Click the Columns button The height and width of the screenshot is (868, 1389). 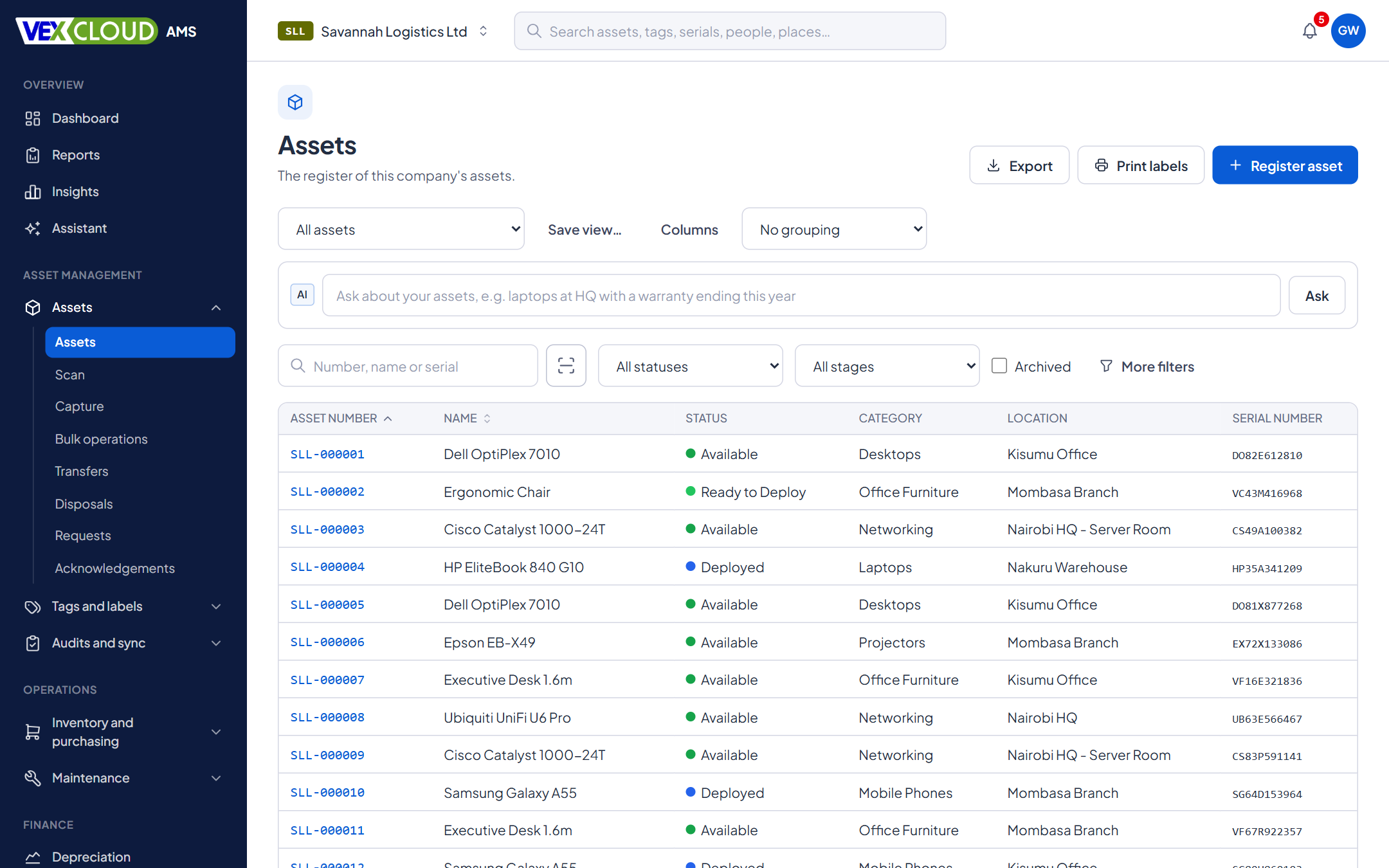click(x=689, y=230)
